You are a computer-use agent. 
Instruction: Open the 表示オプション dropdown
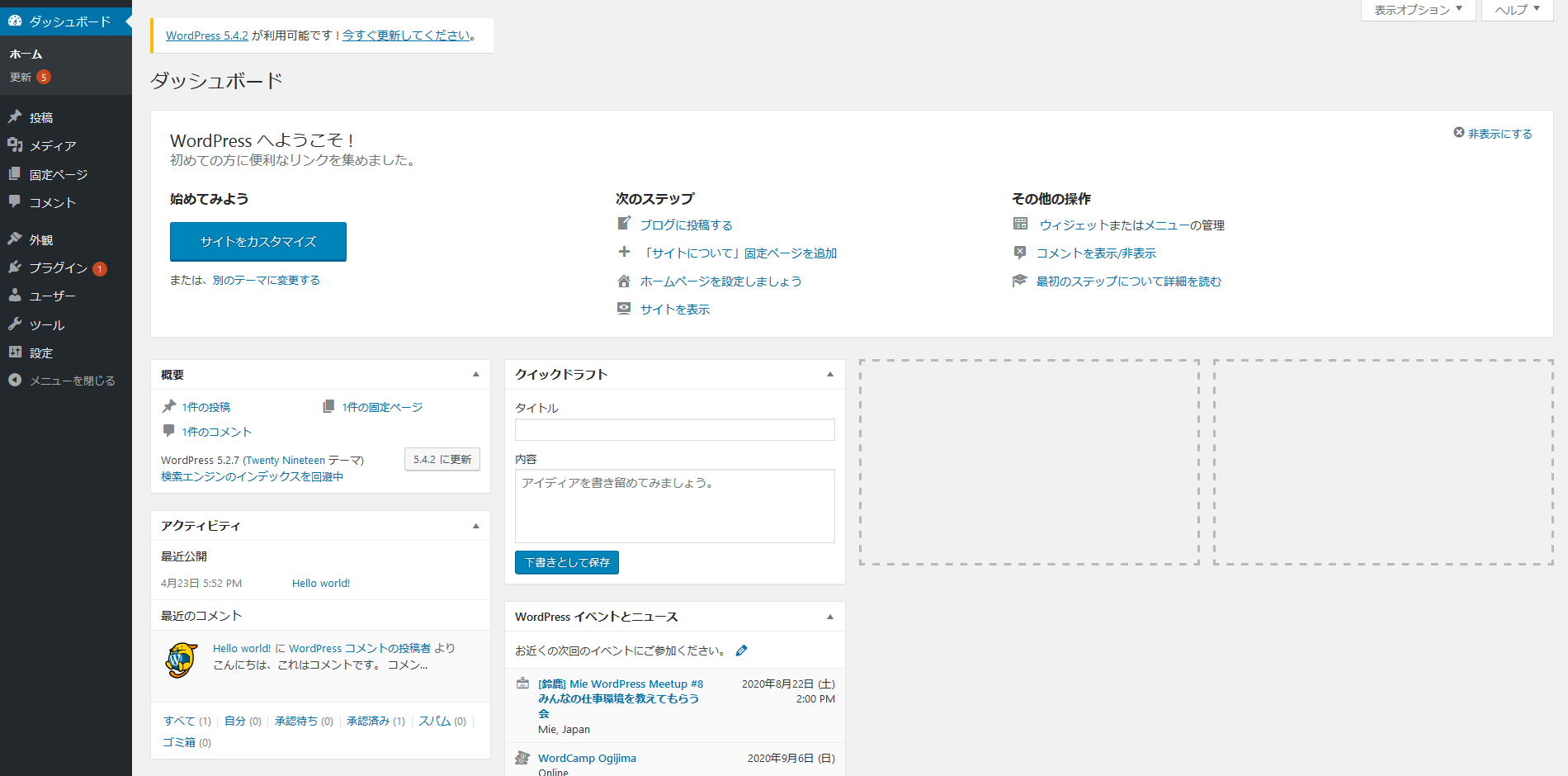point(1418,10)
